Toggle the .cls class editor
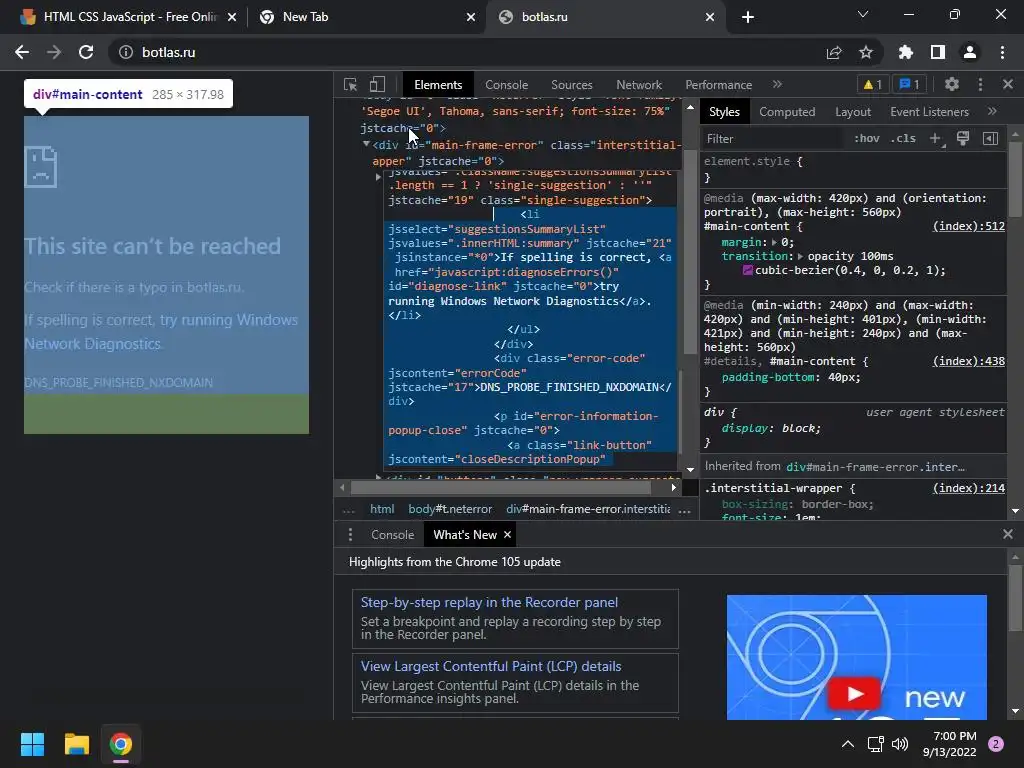Viewport: 1024px width, 768px height. tap(903, 138)
